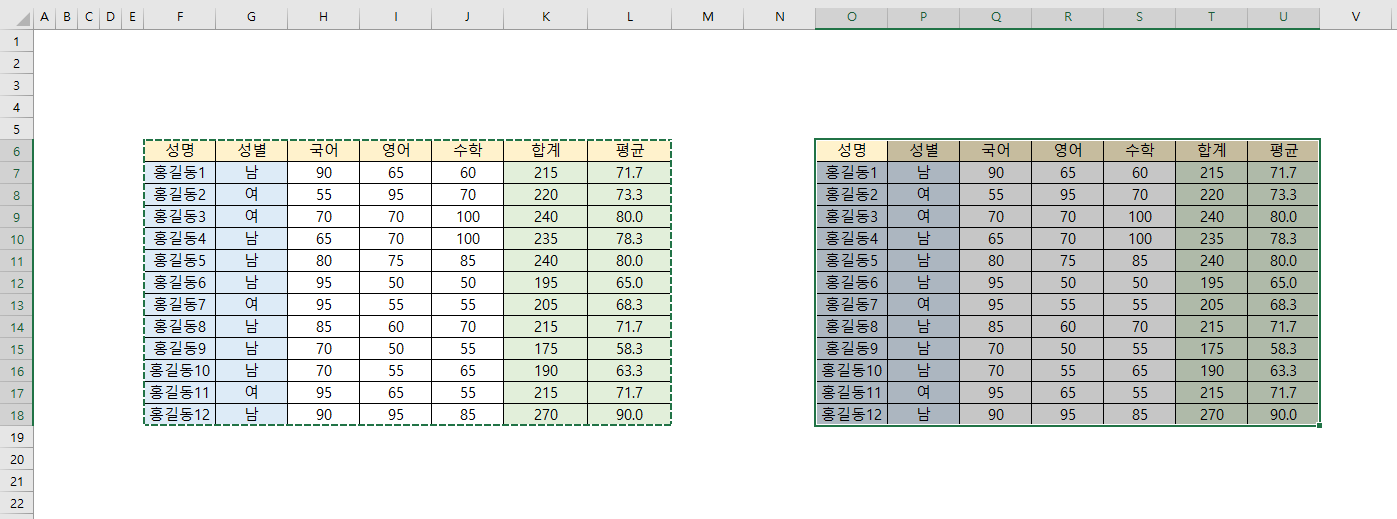The image size is (1397, 519).
Task: Click 평균 header cell in column U
Action: pyautogui.click(x=1283, y=150)
